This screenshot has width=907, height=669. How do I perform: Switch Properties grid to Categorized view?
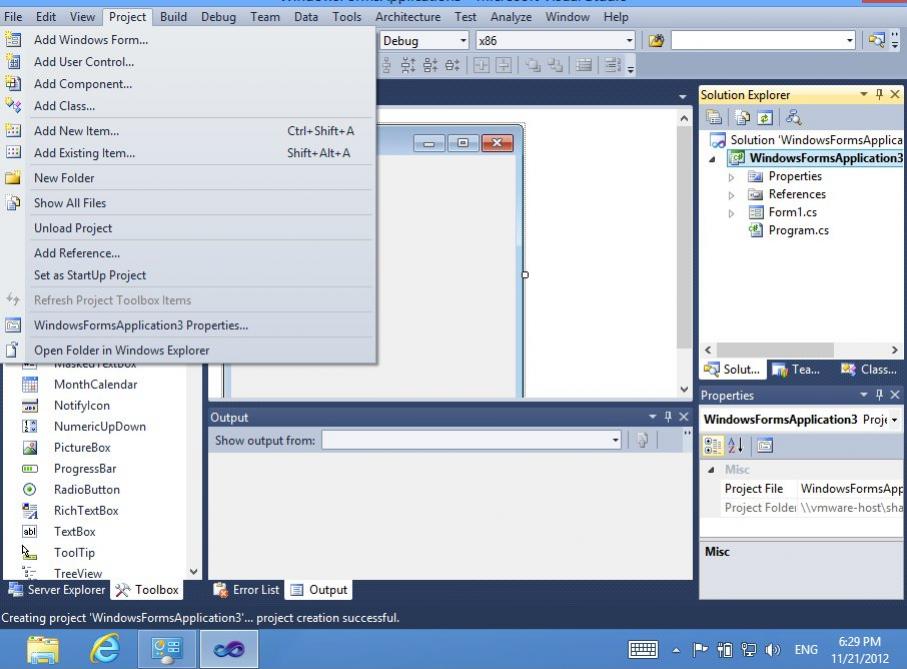tap(713, 445)
